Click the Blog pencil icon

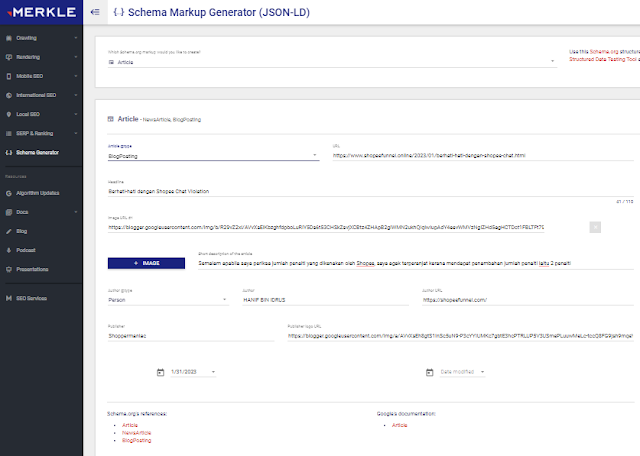tap(9, 231)
